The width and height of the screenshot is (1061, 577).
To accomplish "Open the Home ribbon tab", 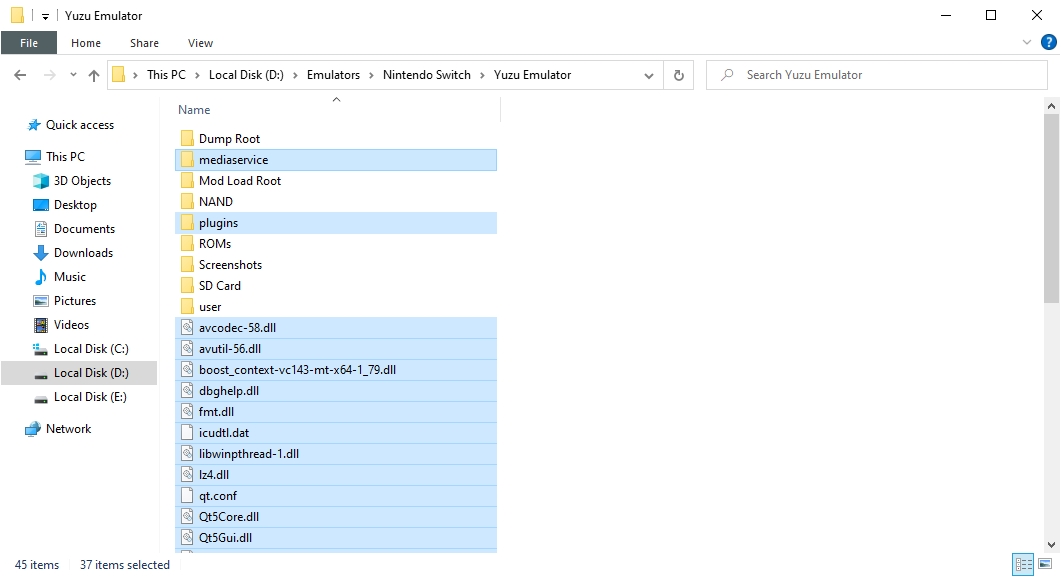I will pos(86,43).
